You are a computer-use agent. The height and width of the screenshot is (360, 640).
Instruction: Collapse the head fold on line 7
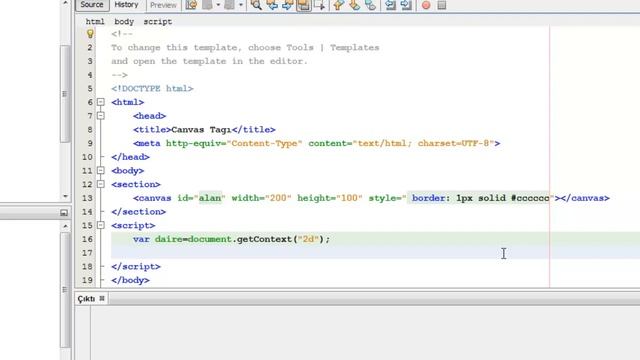(x=101, y=116)
